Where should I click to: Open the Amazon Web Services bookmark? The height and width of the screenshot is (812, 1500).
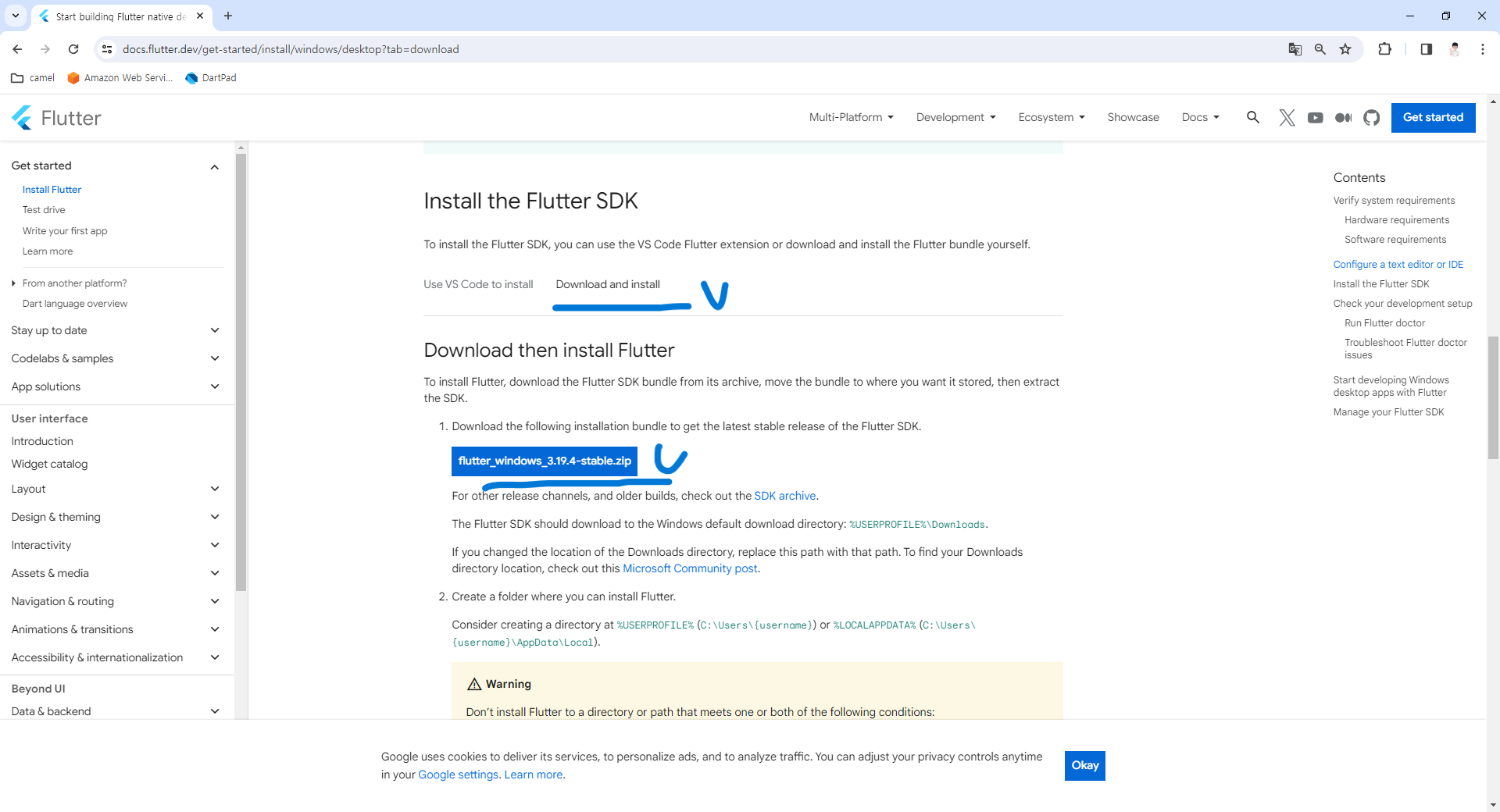[120, 78]
